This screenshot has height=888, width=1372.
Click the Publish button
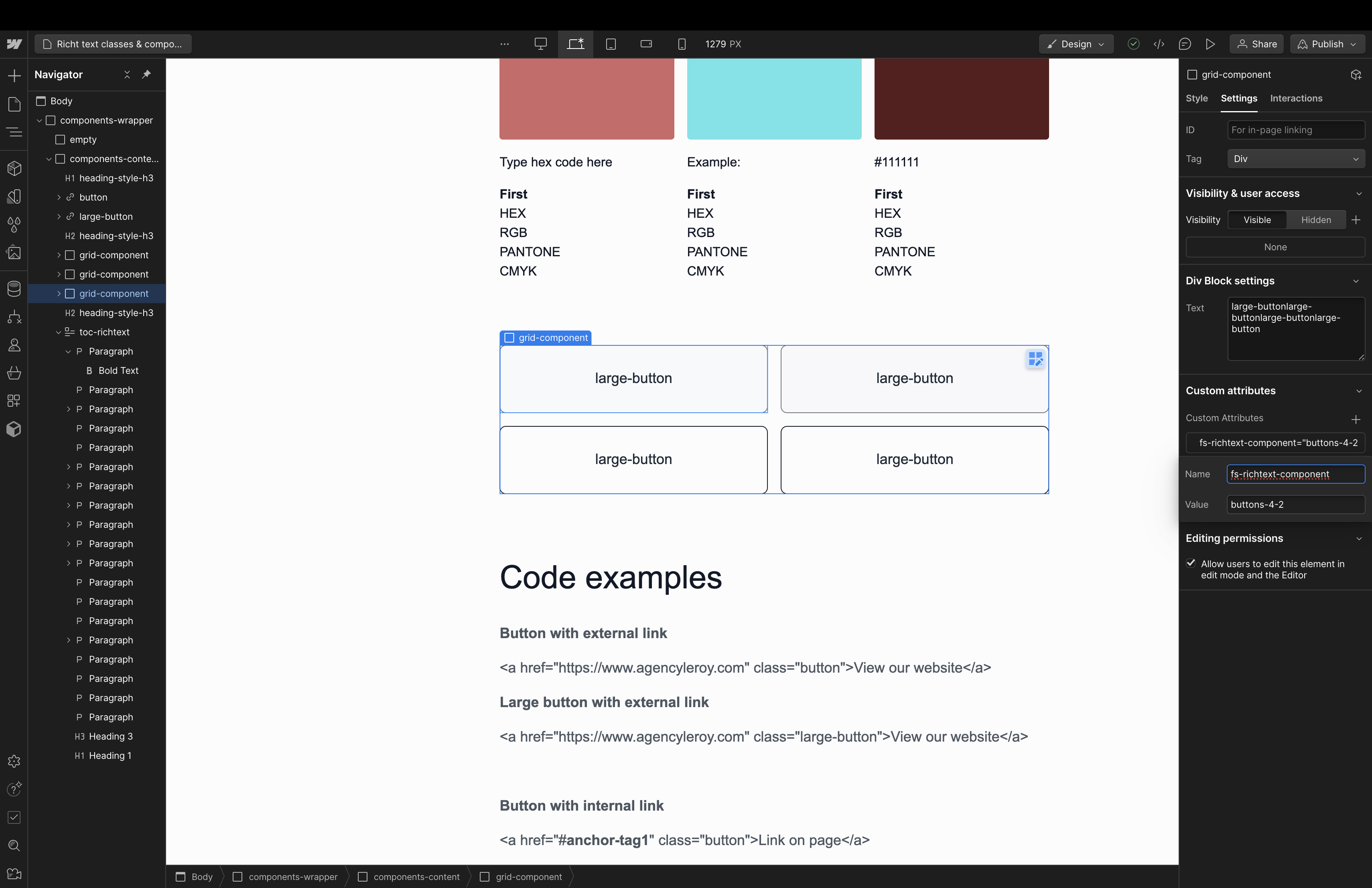[x=1327, y=44]
